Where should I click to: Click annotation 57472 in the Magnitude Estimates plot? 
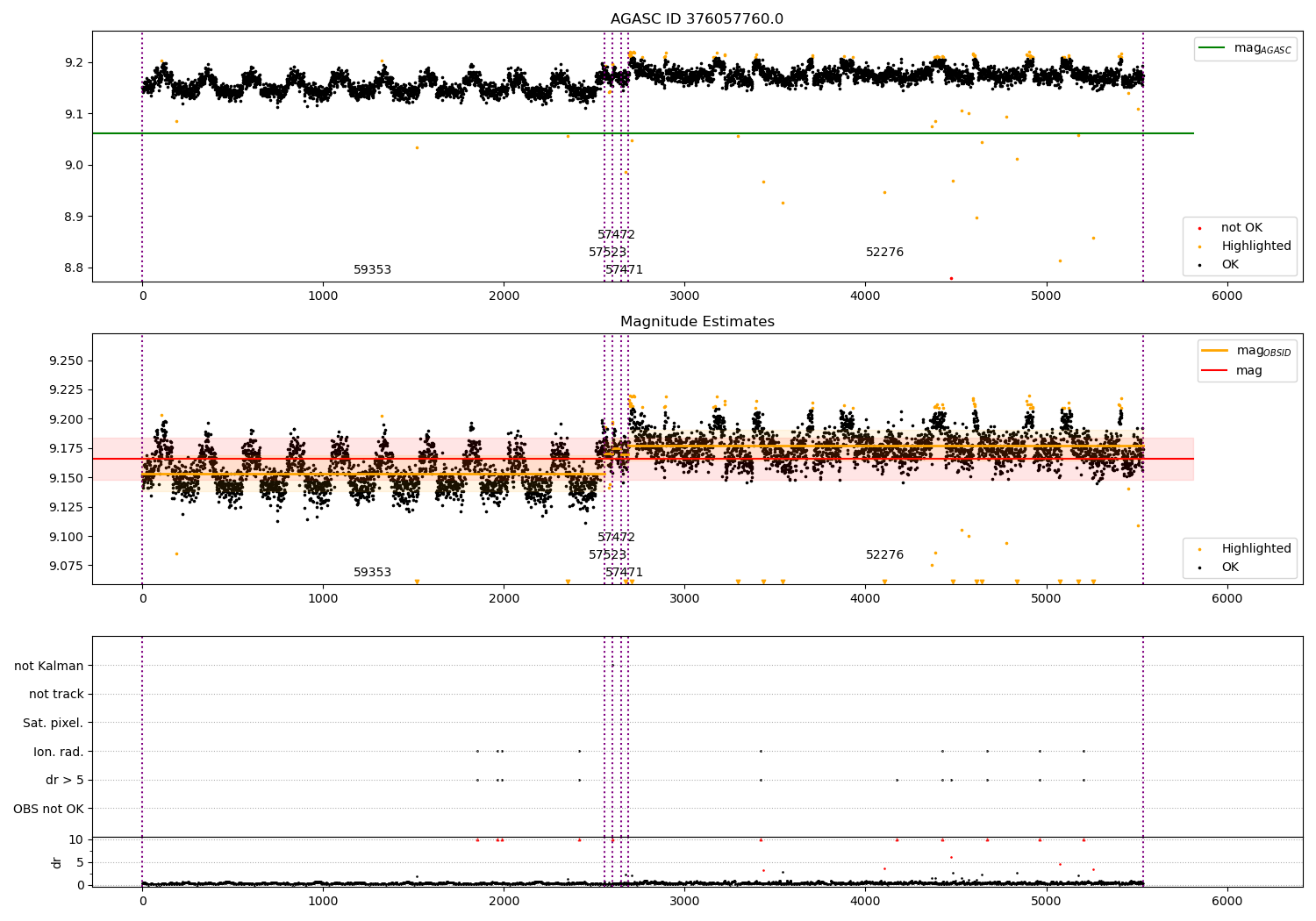617,538
